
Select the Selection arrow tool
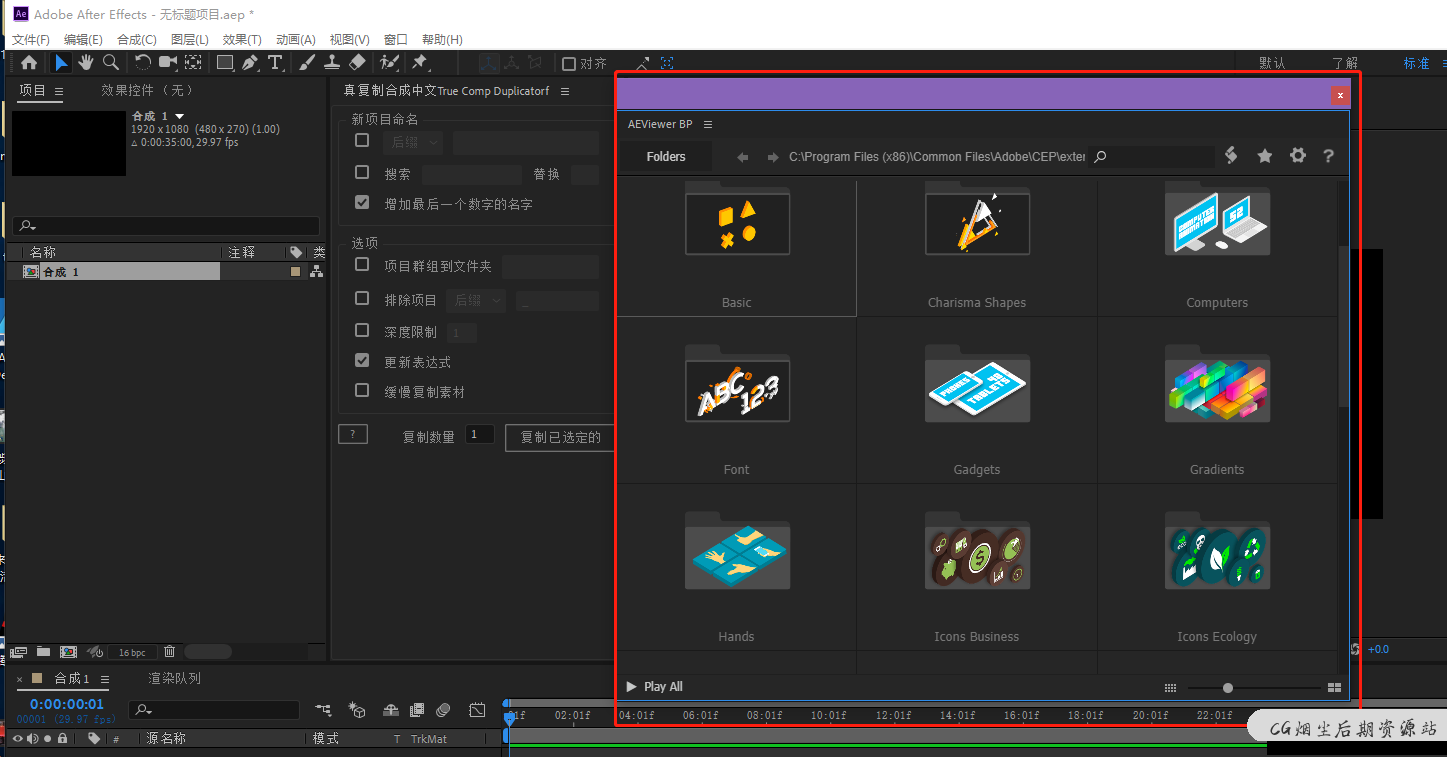coord(61,63)
